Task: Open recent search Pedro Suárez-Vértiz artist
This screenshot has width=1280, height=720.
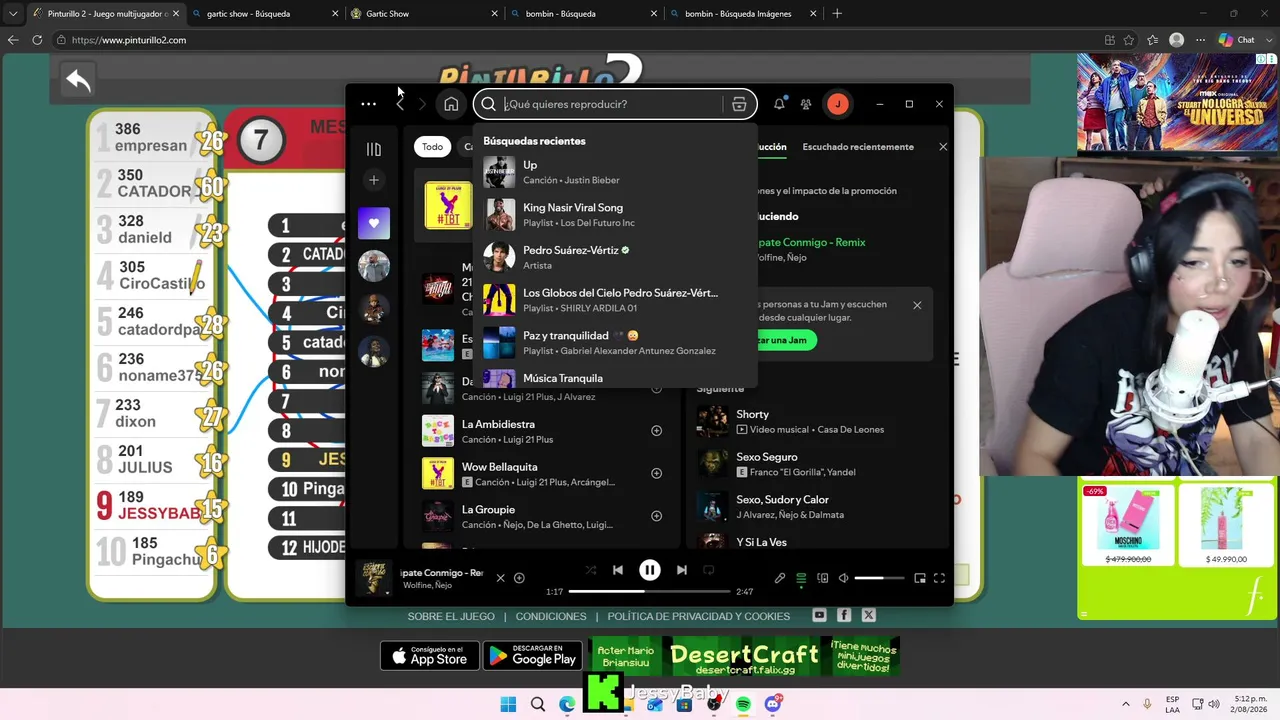Action: tap(614, 257)
